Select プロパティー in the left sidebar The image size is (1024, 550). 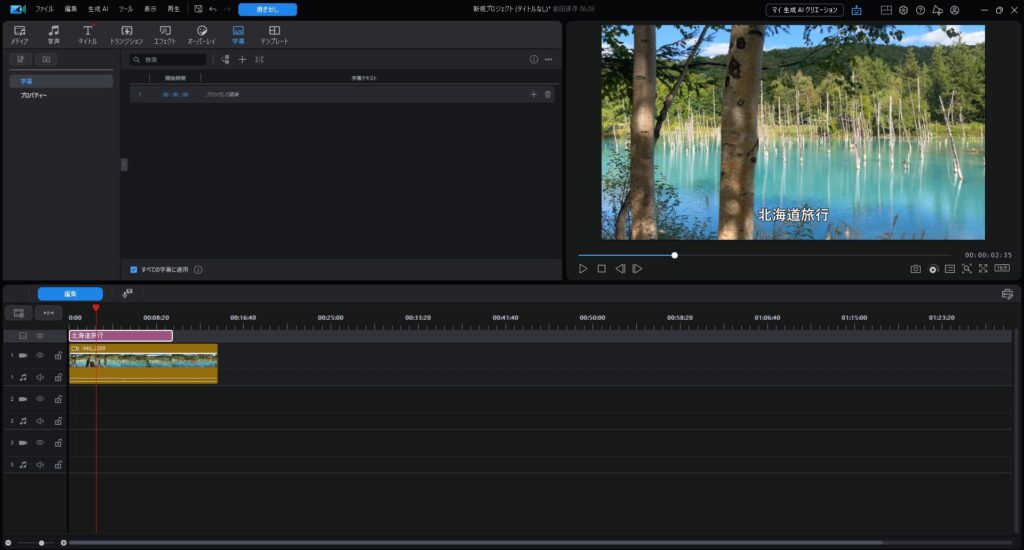tap(34, 95)
